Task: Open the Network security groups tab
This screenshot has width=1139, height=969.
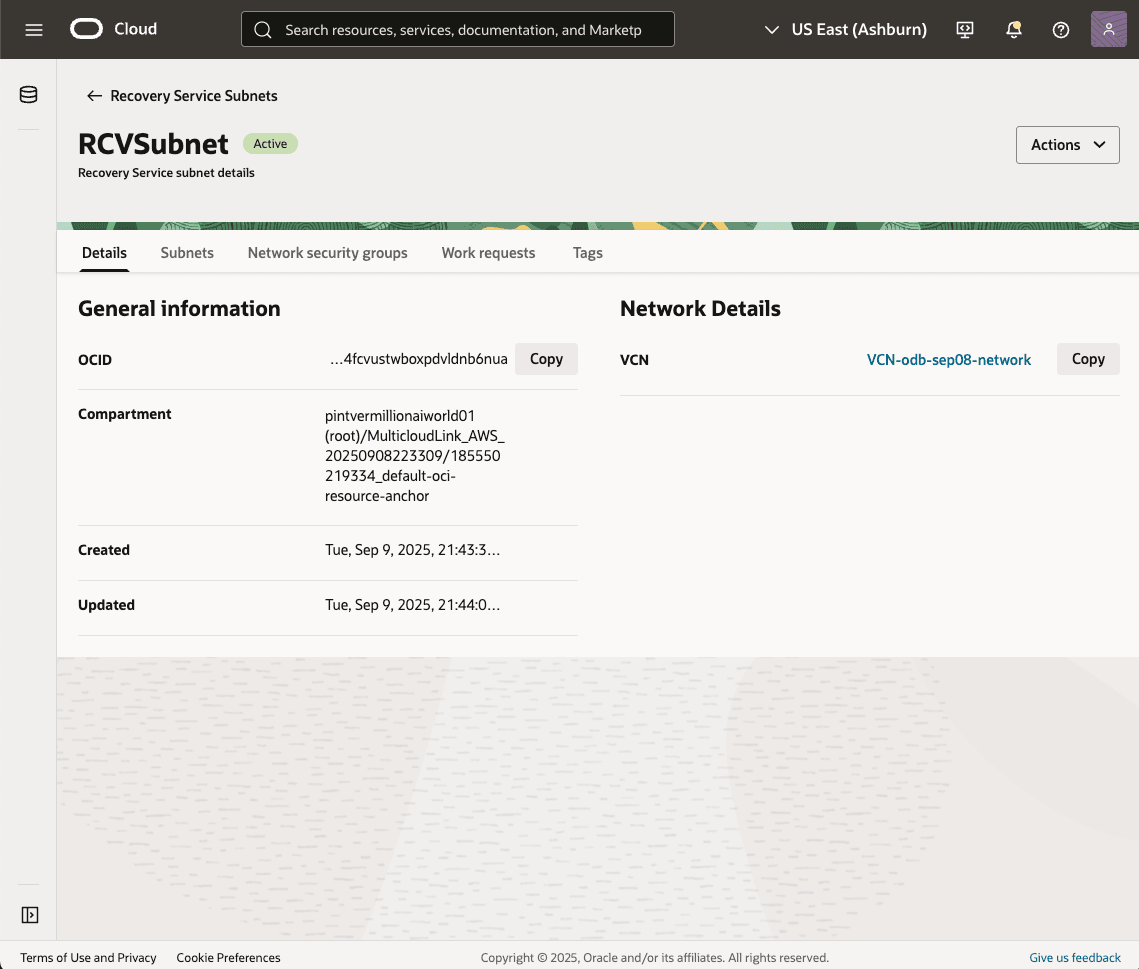Action: [327, 253]
